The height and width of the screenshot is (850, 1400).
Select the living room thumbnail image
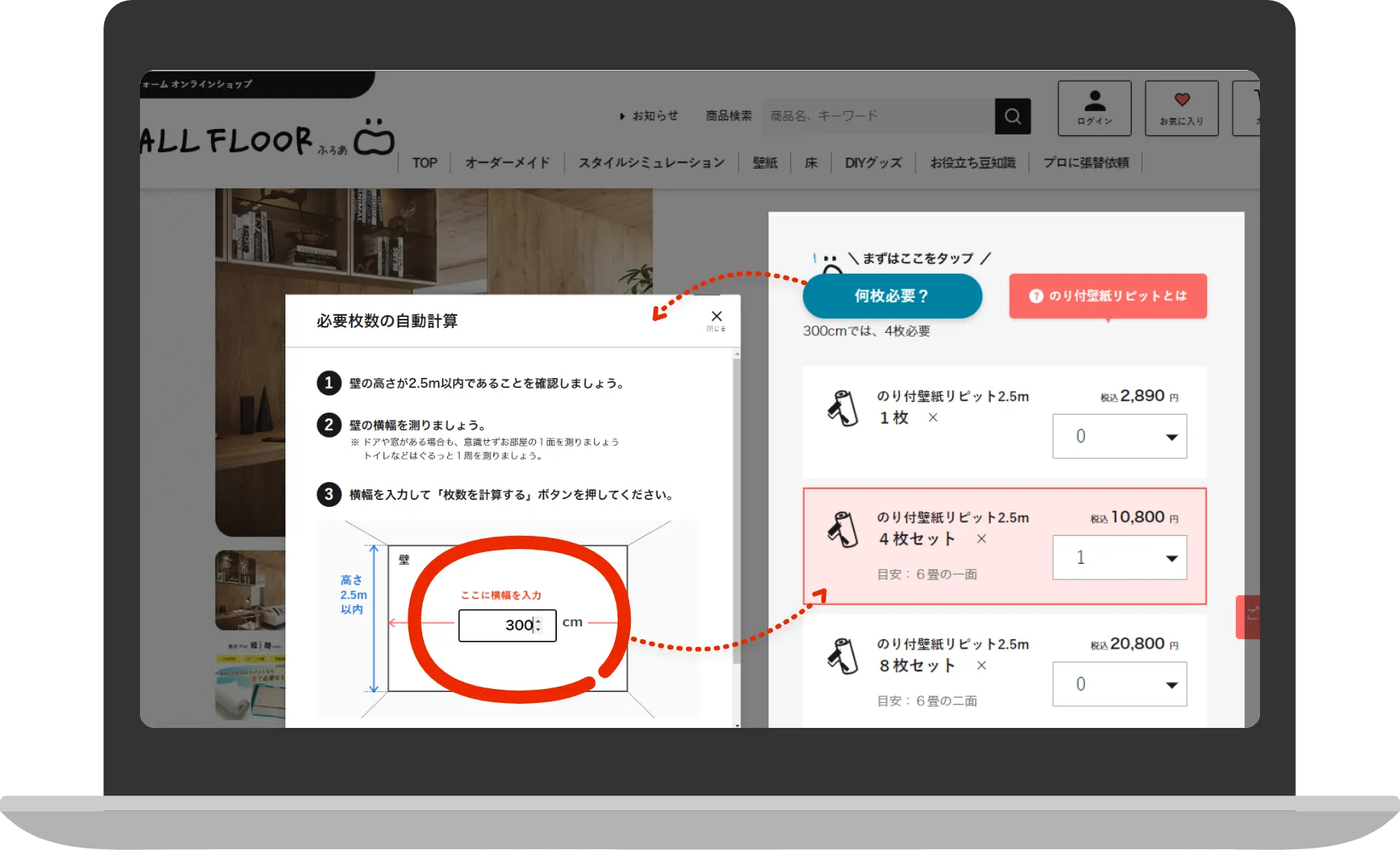(250, 590)
